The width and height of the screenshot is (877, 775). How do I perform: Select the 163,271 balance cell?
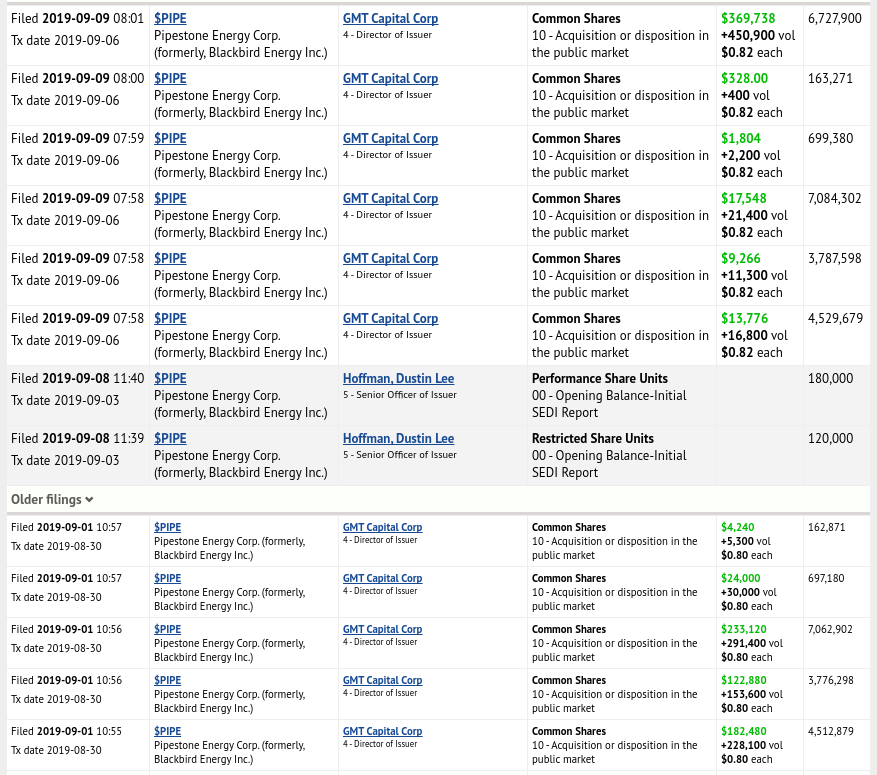[830, 78]
